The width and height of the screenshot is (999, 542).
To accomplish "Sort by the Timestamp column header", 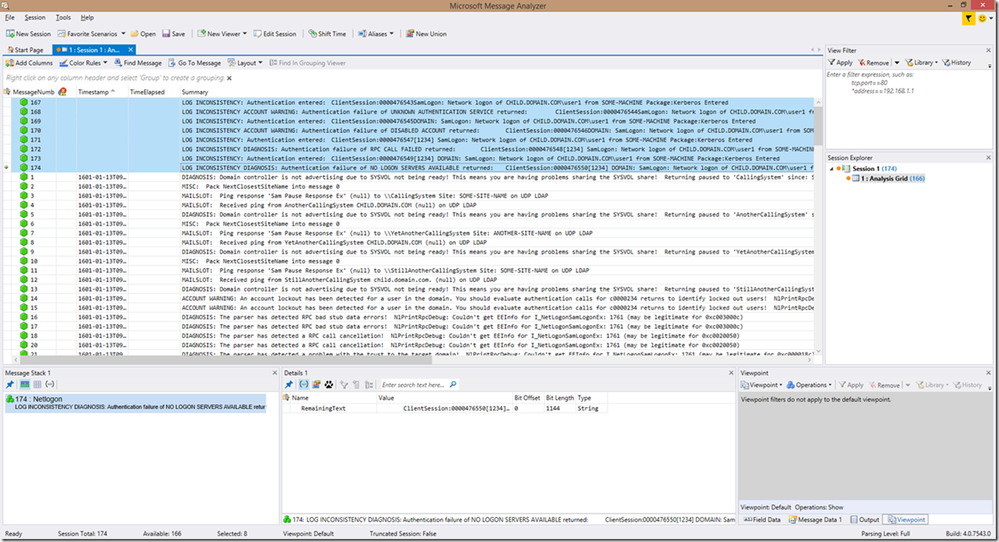I will pos(96,92).
